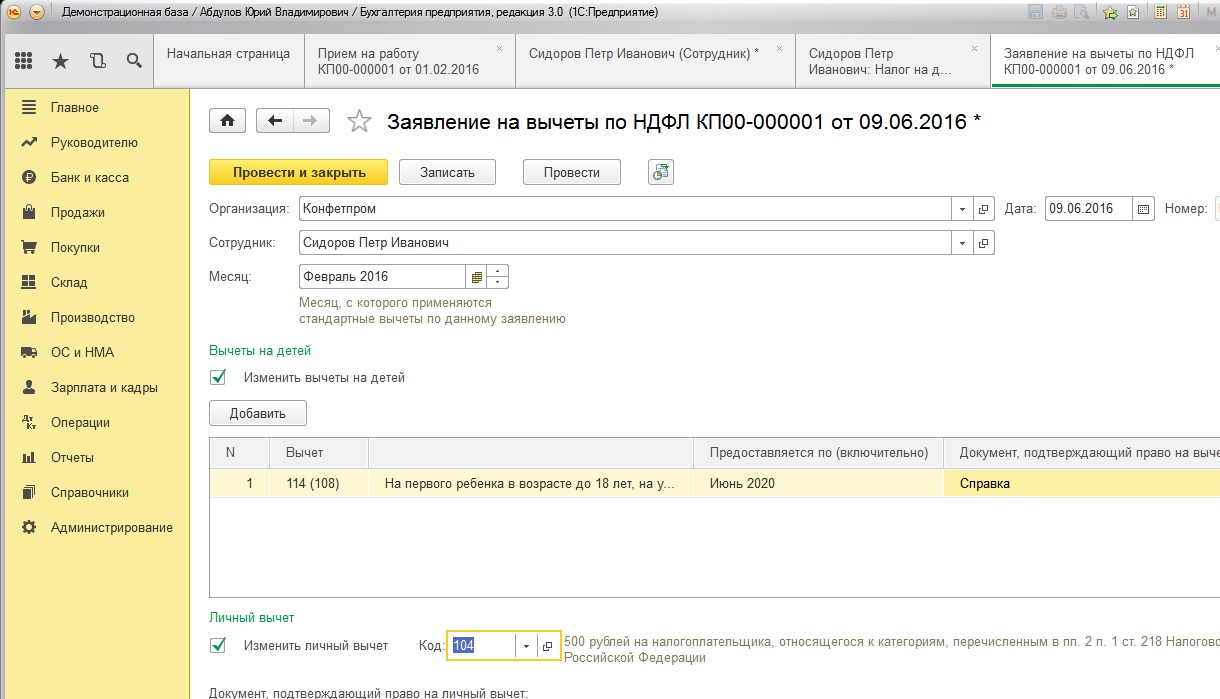Screen dimensions: 1220x699
Task: Open the Код 104 field open-form icon
Action: pyautogui.click(x=548, y=646)
